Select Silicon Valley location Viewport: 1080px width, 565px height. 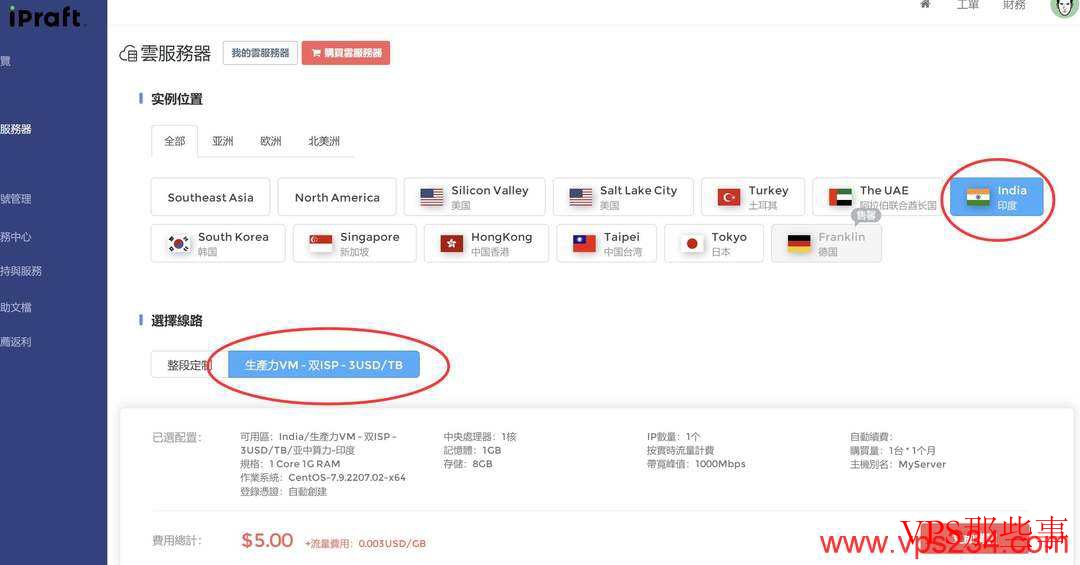point(475,197)
